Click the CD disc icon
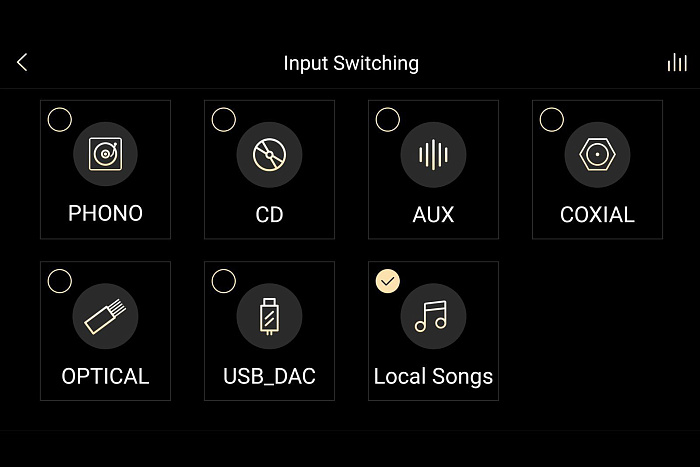 269,154
